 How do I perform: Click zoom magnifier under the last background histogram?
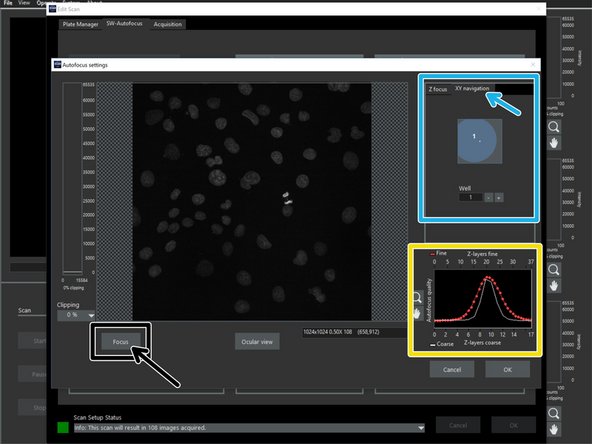554,413
